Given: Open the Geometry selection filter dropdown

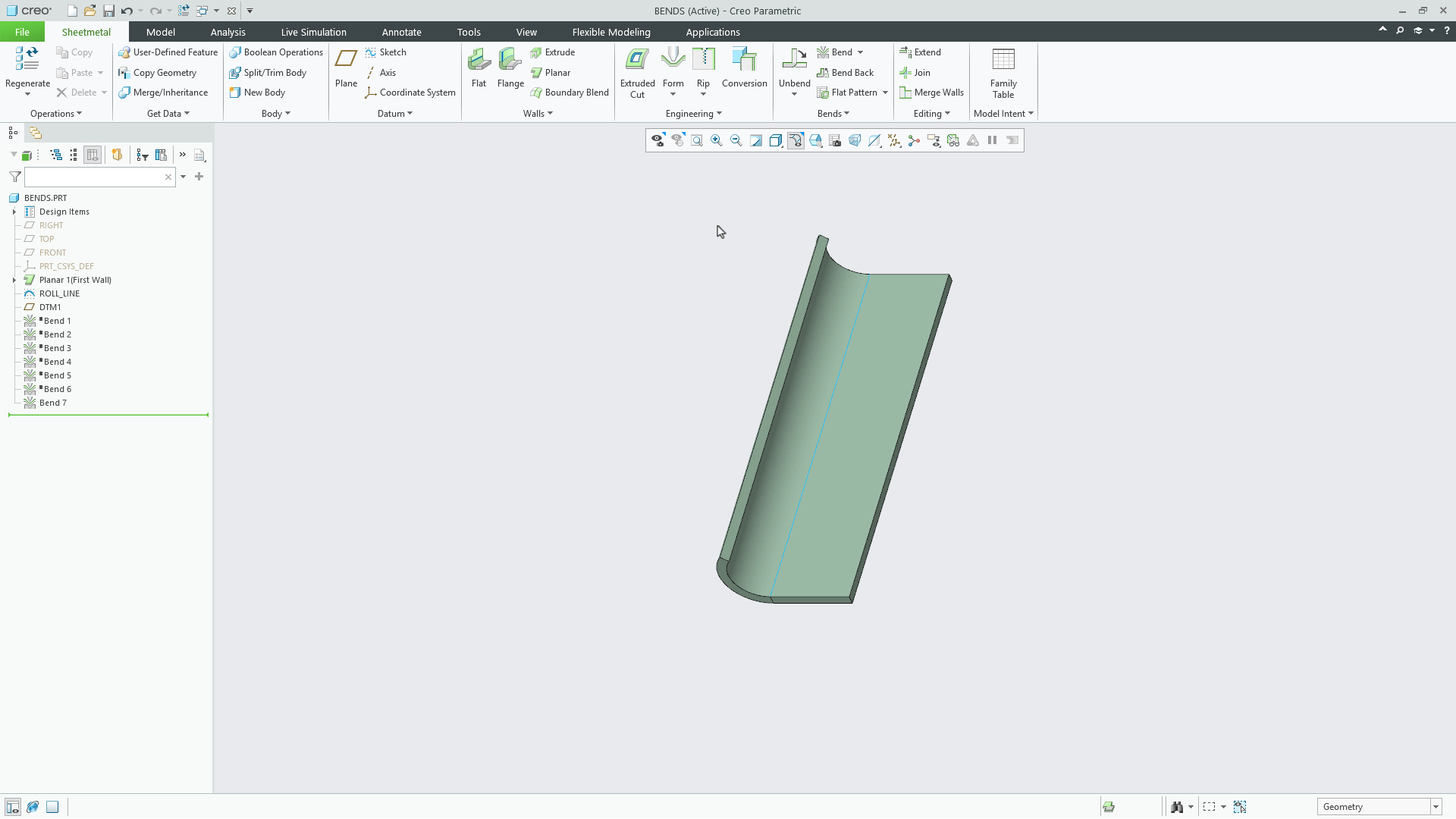Looking at the screenshot, I should click(x=1436, y=807).
